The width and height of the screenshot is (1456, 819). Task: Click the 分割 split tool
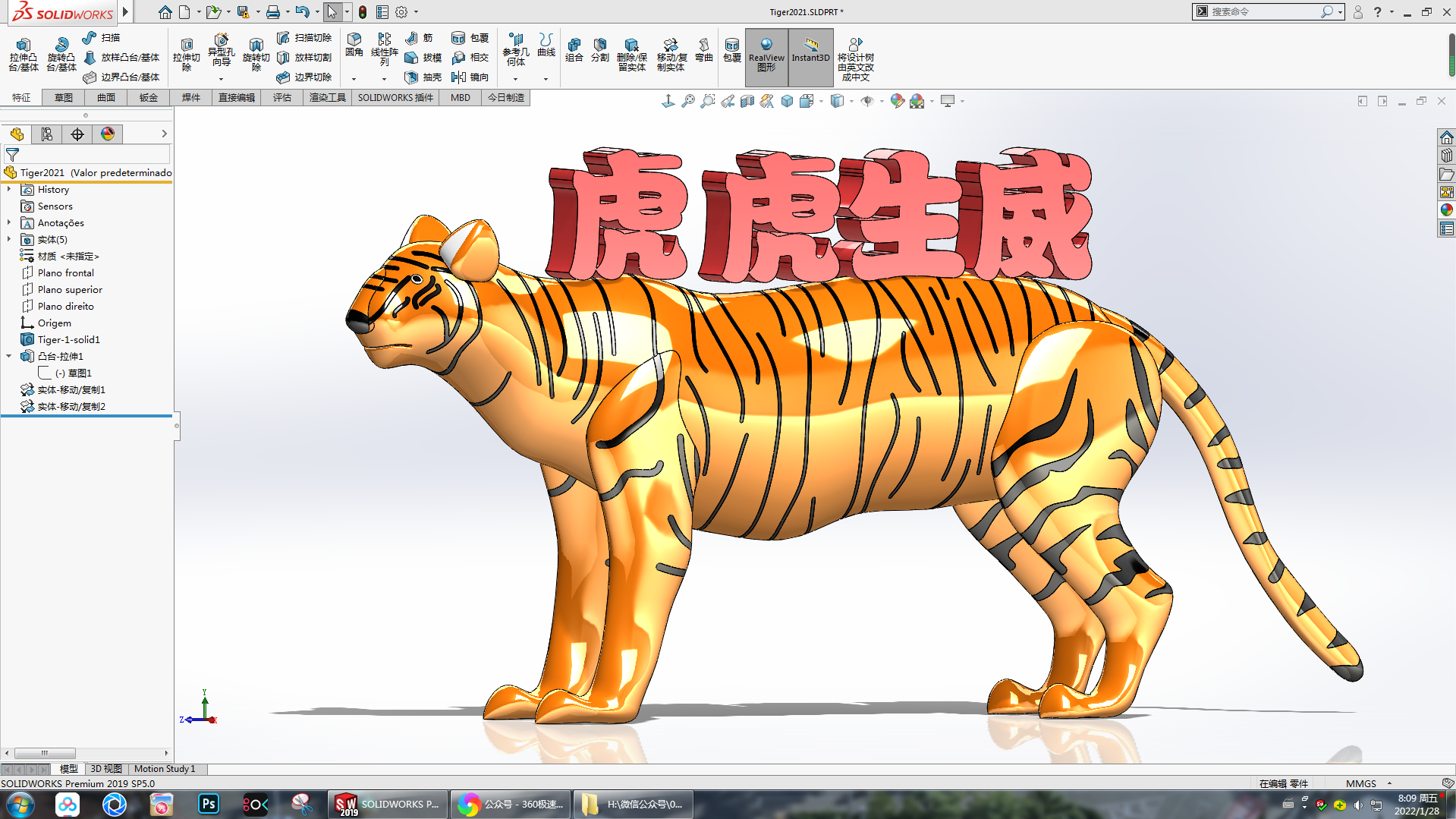[x=600, y=50]
